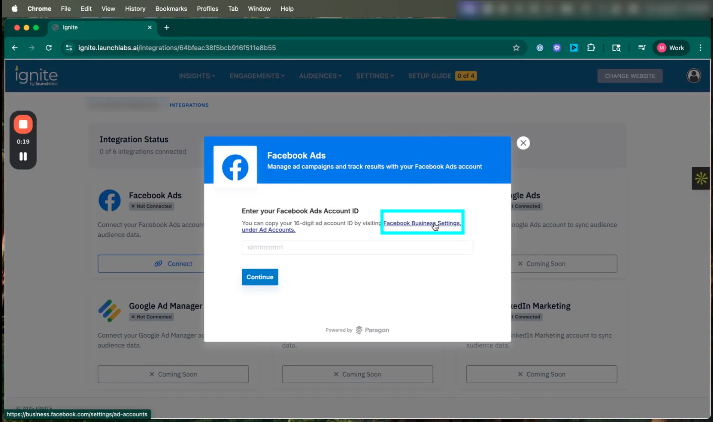Open the Window menu

point(259,9)
